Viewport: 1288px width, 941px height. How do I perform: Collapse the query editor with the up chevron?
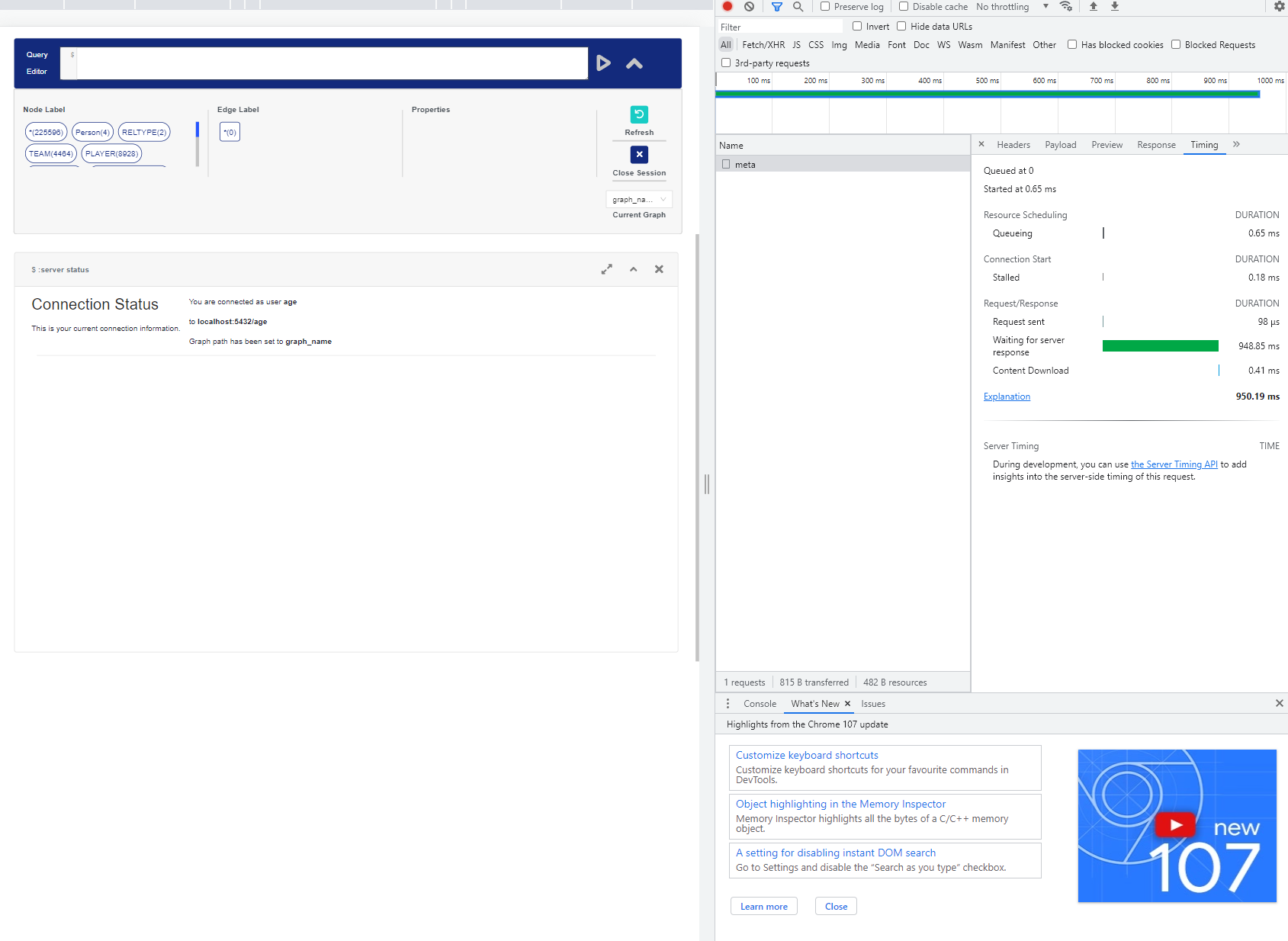tap(634, 64)
